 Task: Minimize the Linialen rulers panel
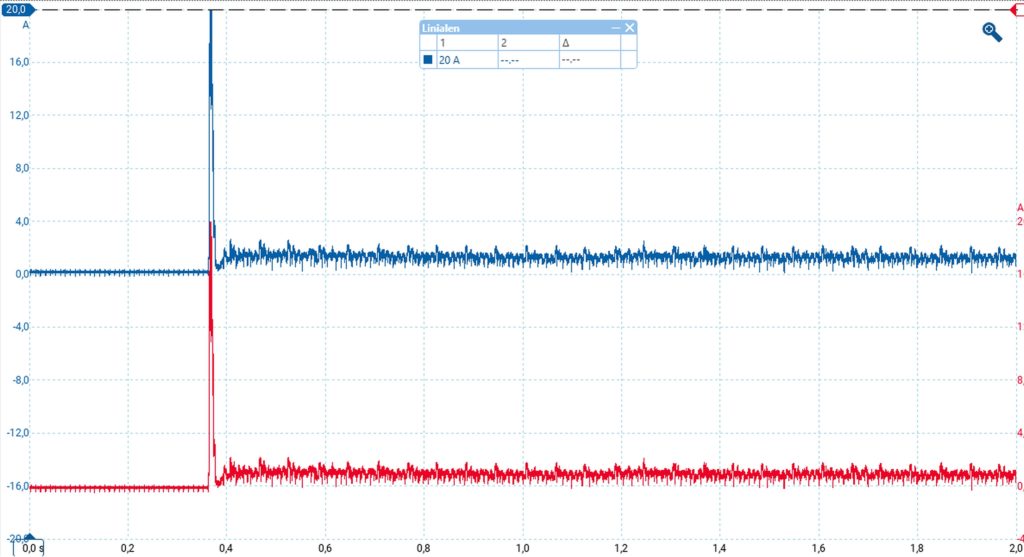[x=615, y=28]
